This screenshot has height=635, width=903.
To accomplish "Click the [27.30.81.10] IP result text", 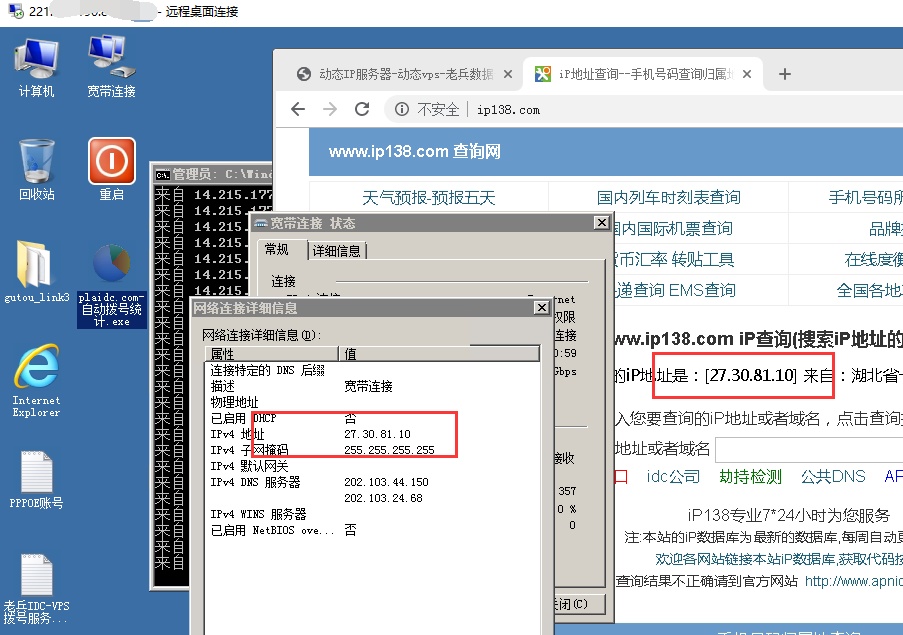I will click(751, 375).
